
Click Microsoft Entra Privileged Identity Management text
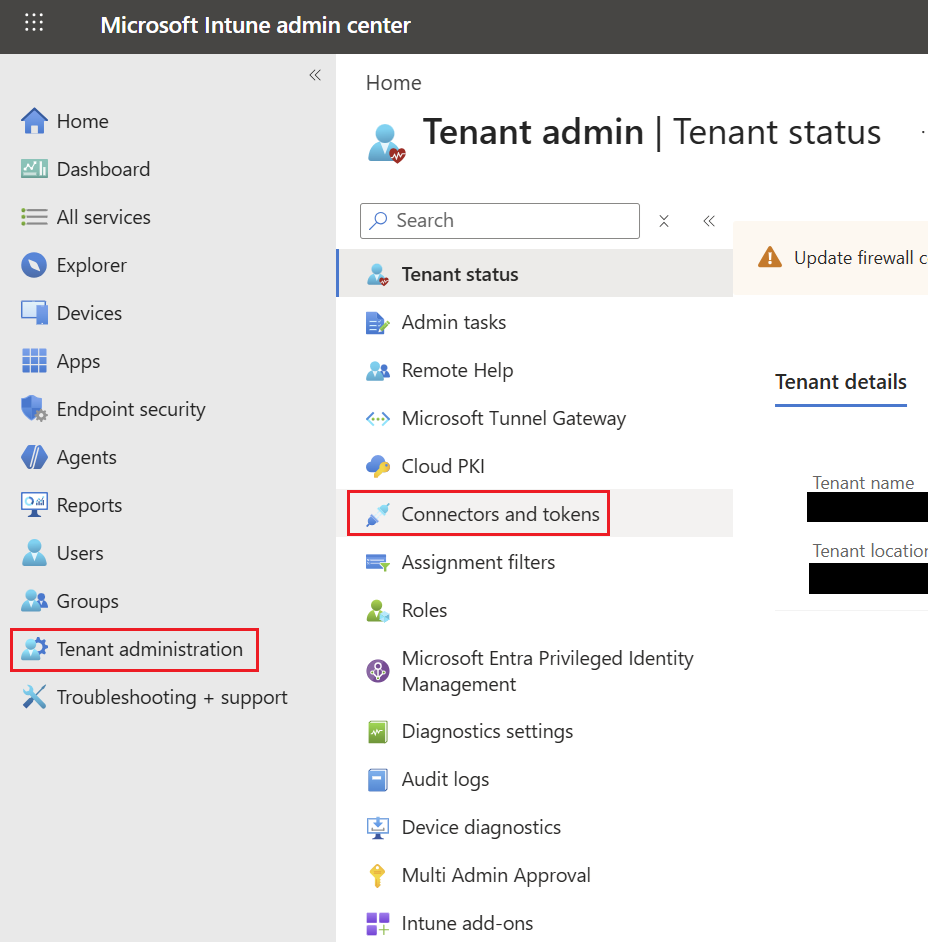[547, 671]
